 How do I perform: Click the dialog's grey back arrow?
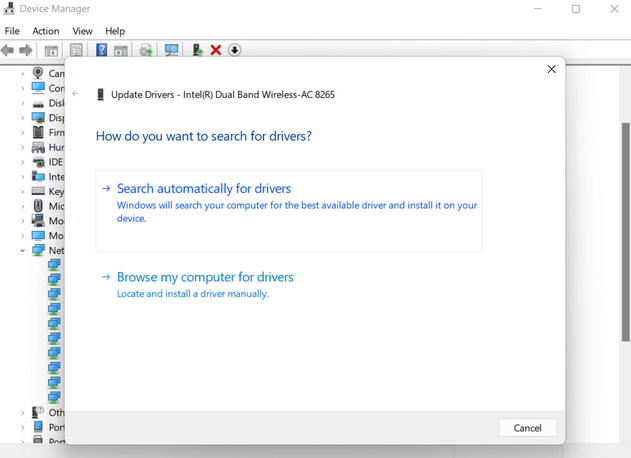[75, 93]
